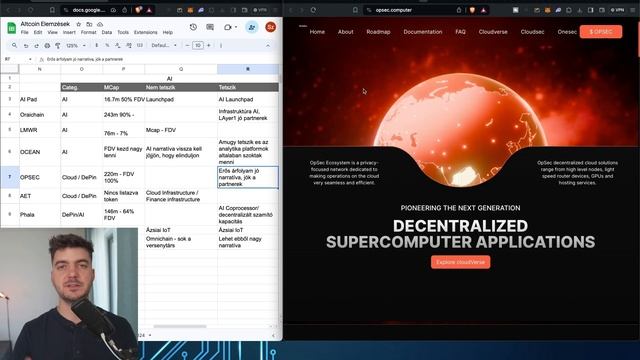Check the cloud save status icon

point(100,24)
